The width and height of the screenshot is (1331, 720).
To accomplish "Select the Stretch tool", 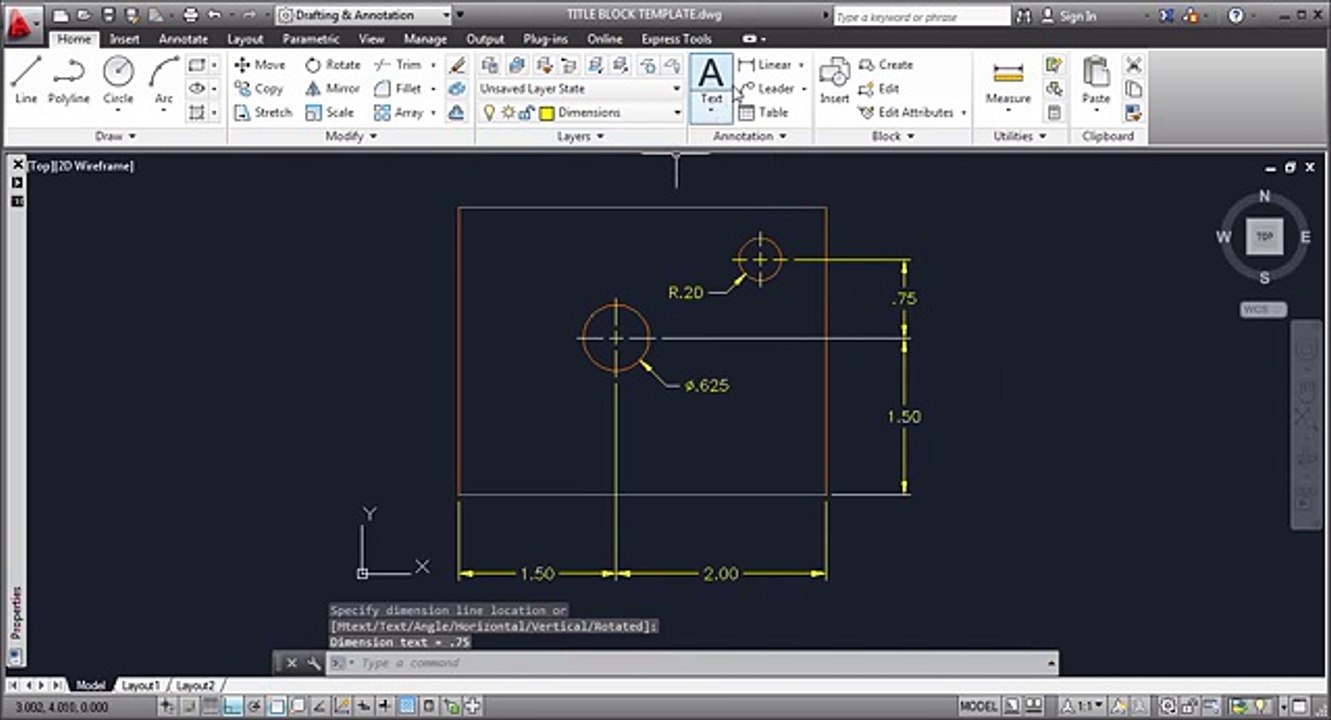I will pos(263,112).
